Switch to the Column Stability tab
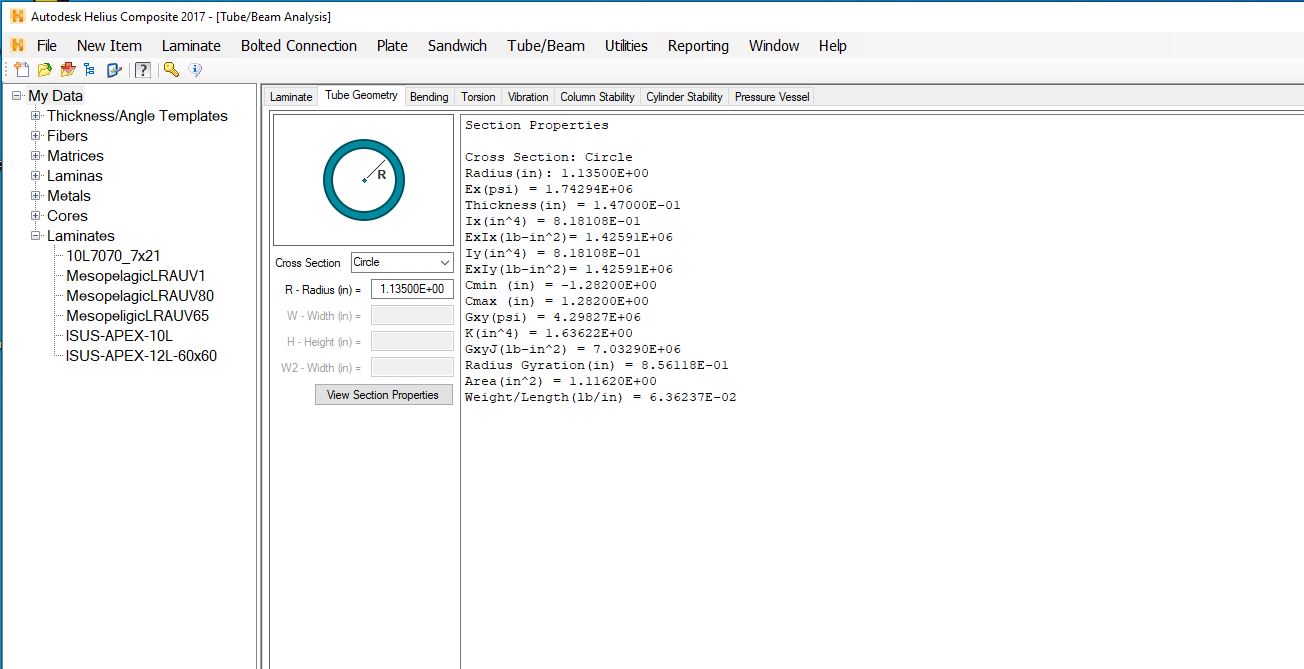This screenshot has height=669, width=1304. click(x=597, y=97)
